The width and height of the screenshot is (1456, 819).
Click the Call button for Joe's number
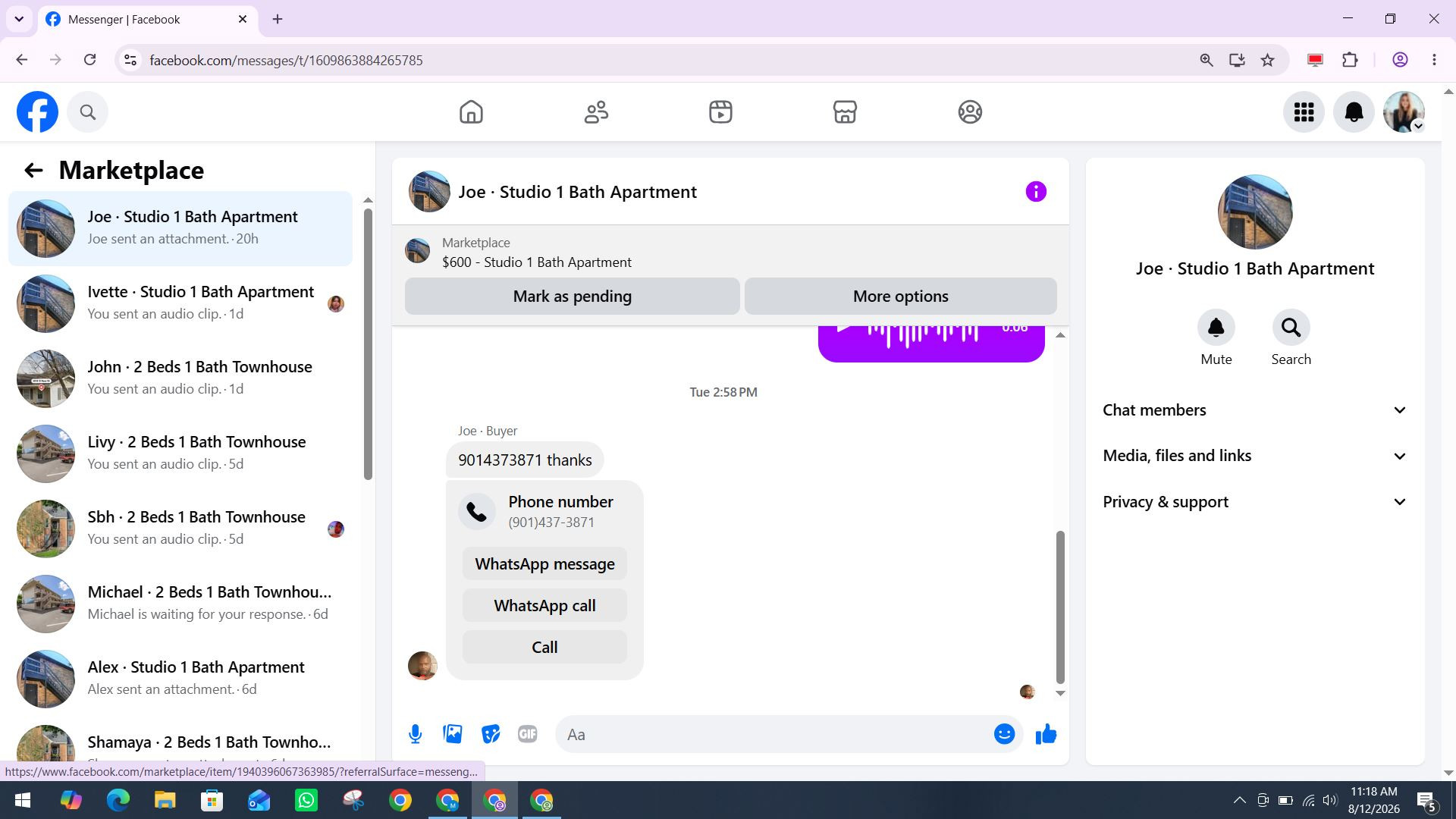tap(544, 648)
